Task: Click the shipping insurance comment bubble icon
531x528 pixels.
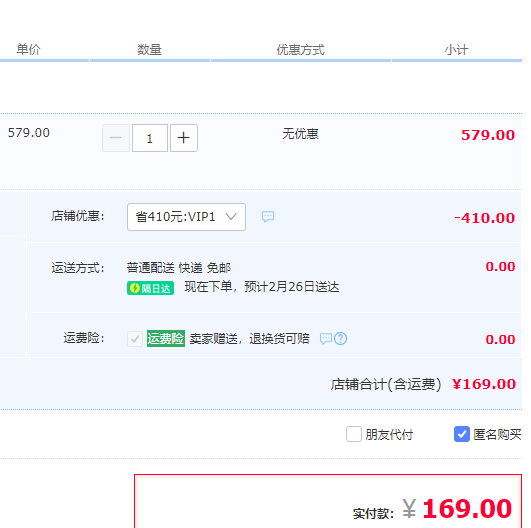Action: [326, 338]
